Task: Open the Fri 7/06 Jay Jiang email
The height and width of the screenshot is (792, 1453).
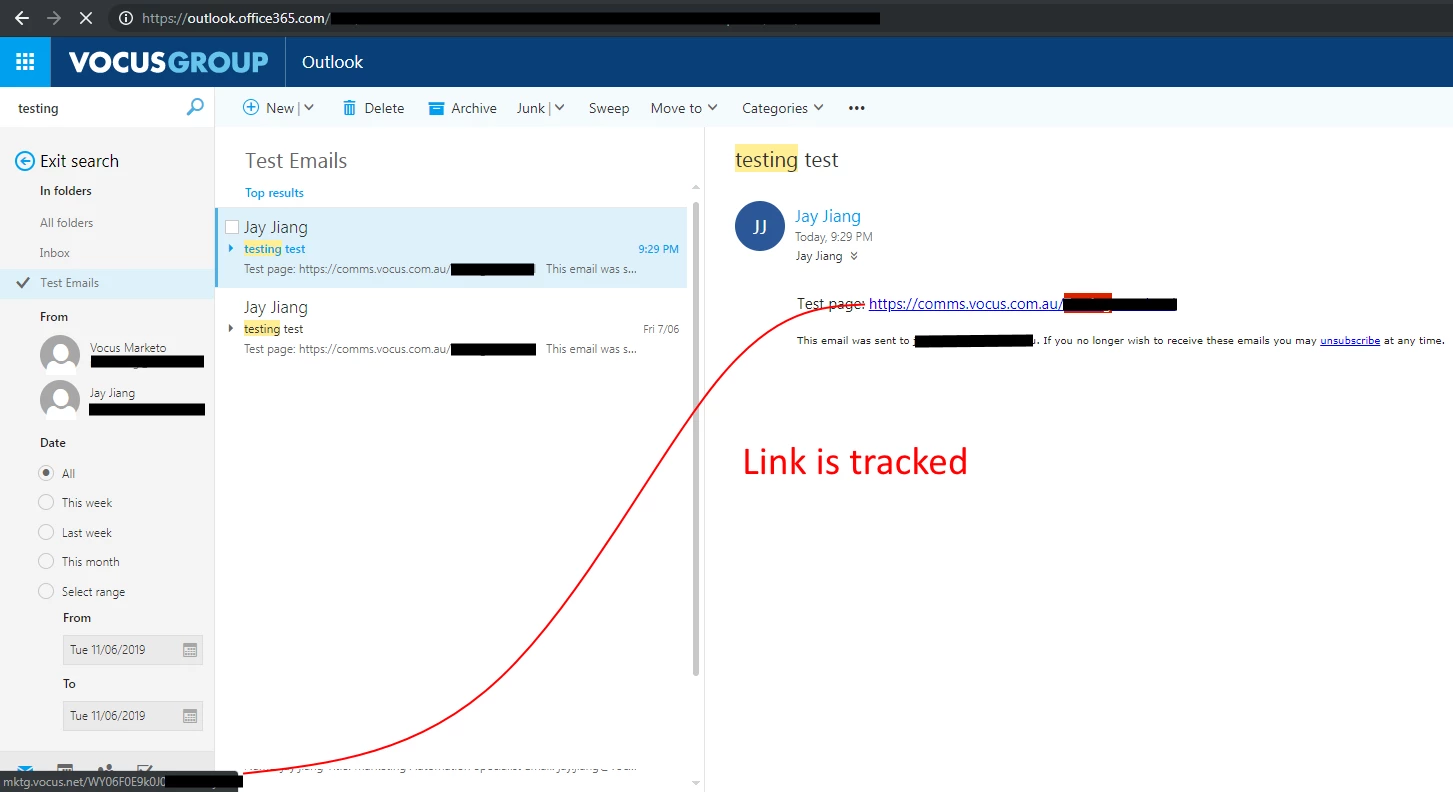Action: pyautogui.click(x=451, y=328)
